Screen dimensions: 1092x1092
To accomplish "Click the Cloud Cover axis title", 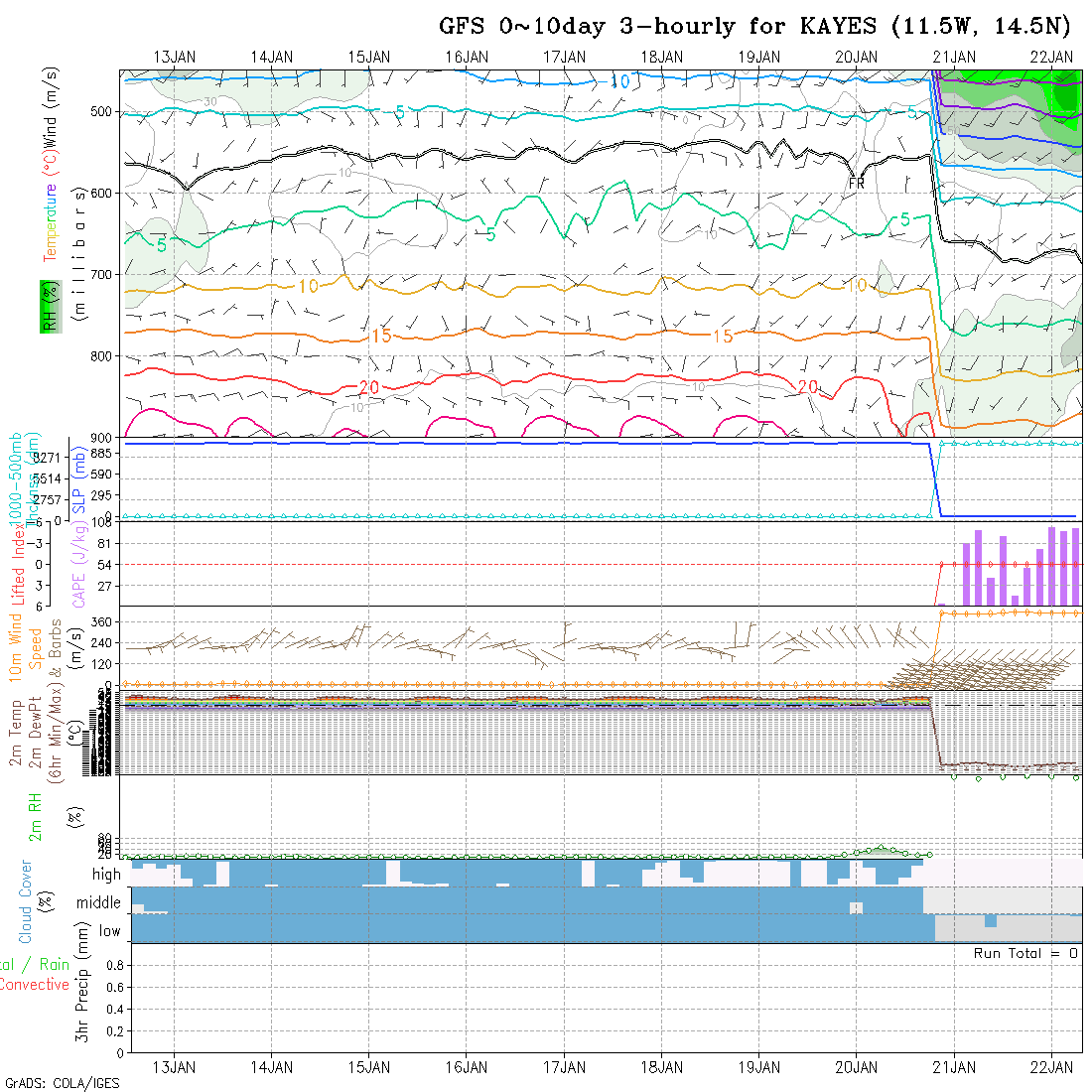I will tap(26, 901).
